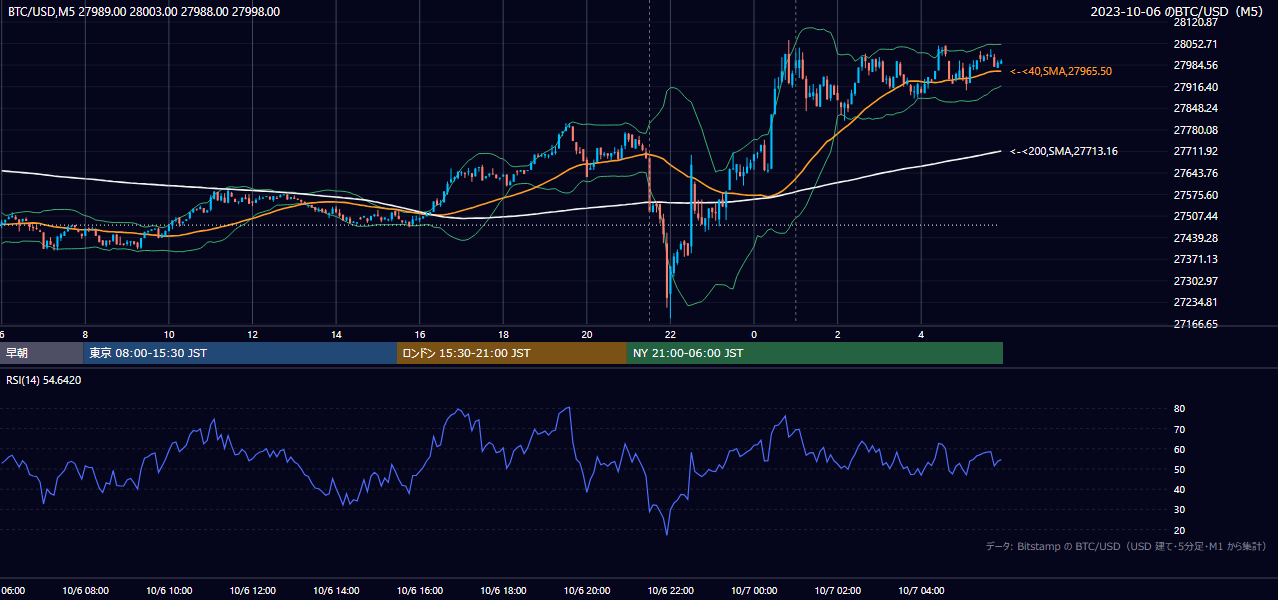Click bottom axis date 10/6 20:00
Viewport: 1278px width, 600px height.
point(587,591)
